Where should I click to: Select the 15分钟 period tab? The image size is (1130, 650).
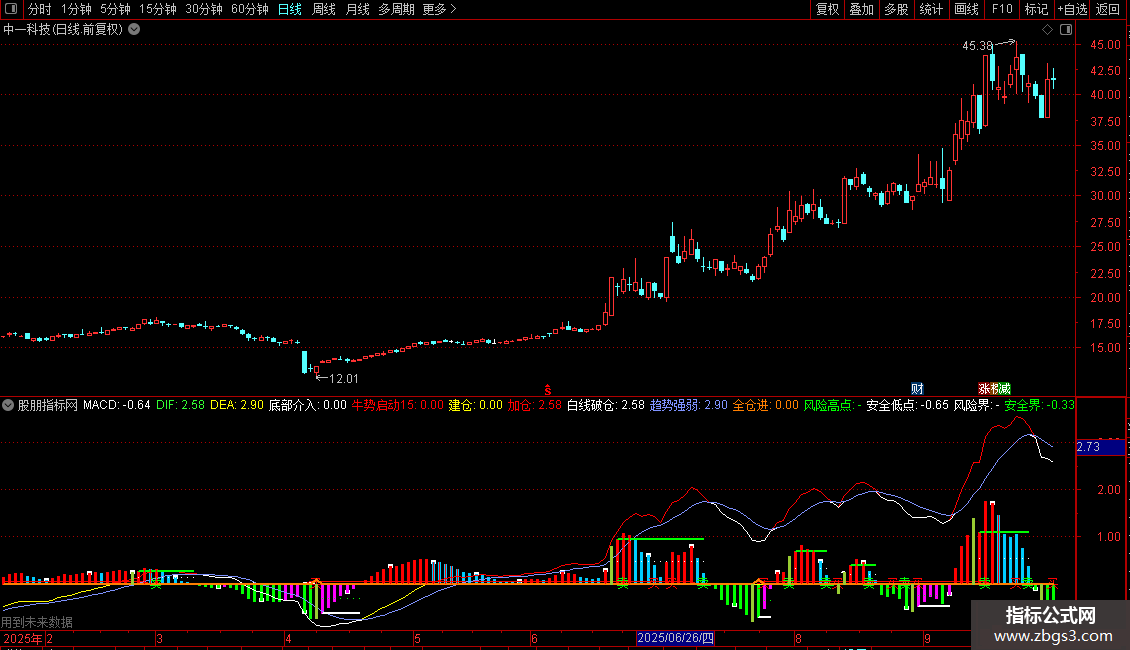(158, 9)
